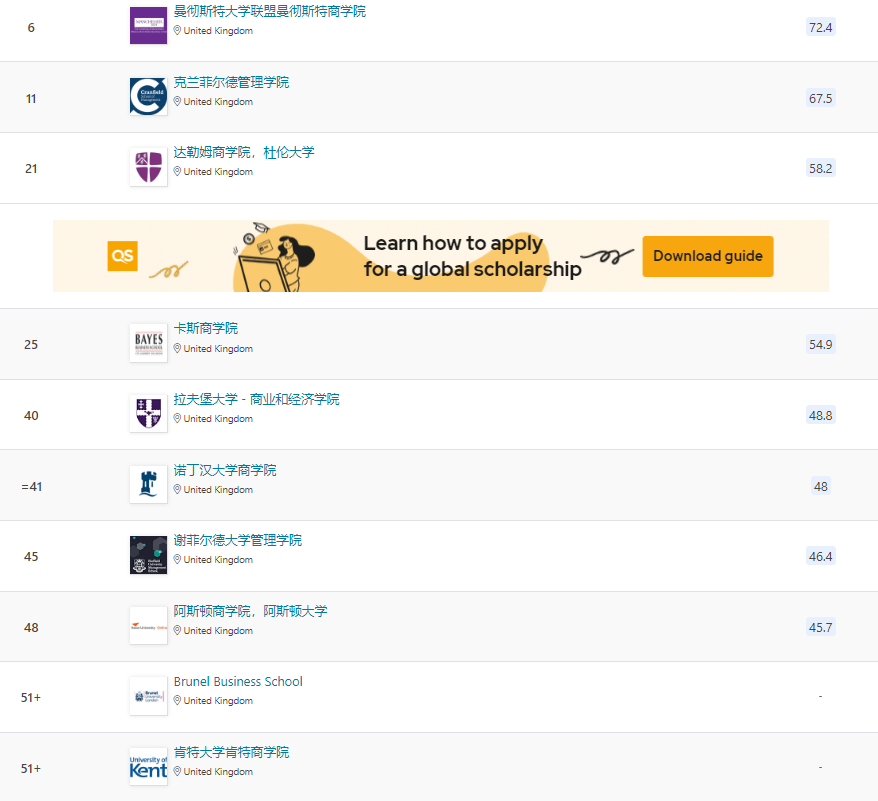Click the Brunel University London logo
The width and height of the screenshot is (878, 801).
148,696
